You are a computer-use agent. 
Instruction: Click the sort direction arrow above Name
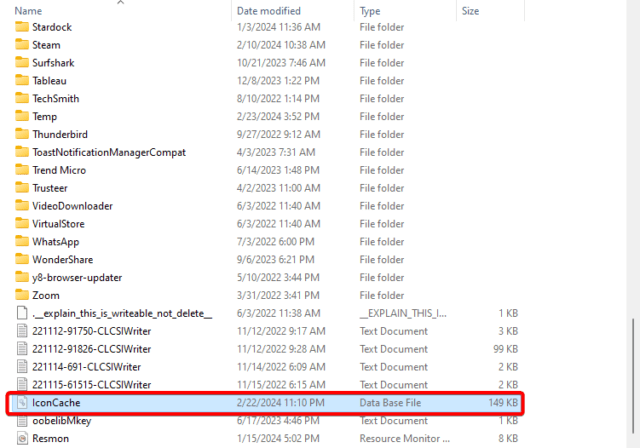[120, 2]
